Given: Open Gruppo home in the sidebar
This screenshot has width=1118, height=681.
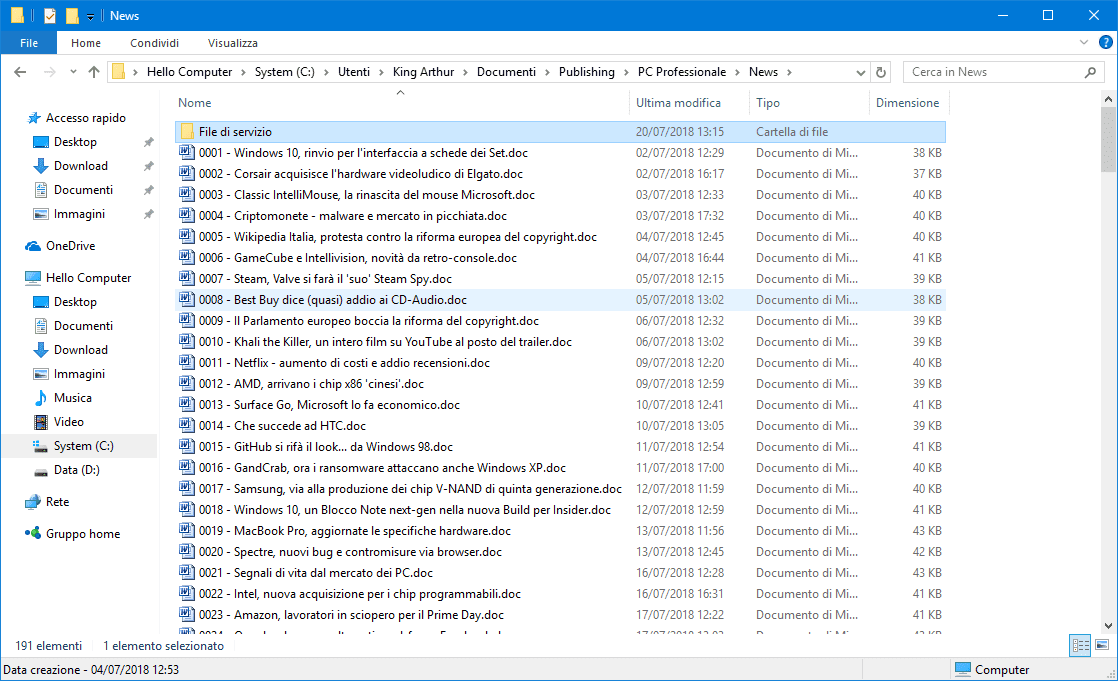Looking at the screenshot, I should [82, 534].
